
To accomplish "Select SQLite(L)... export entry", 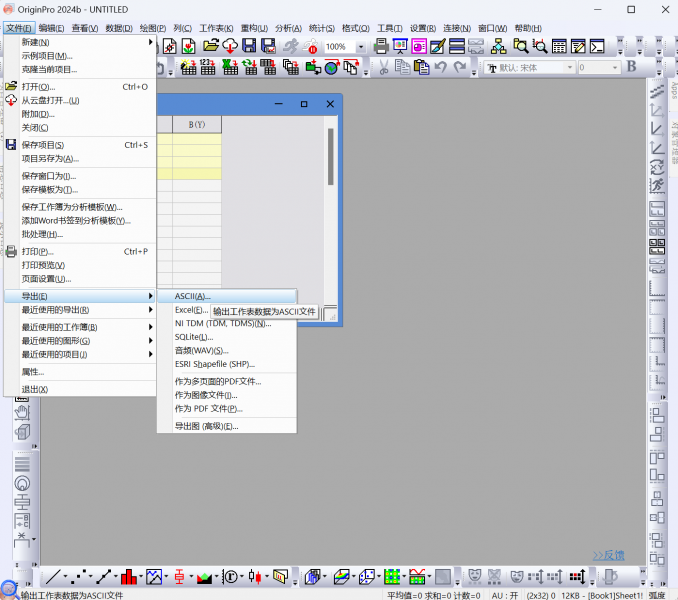I will point(227,337).
